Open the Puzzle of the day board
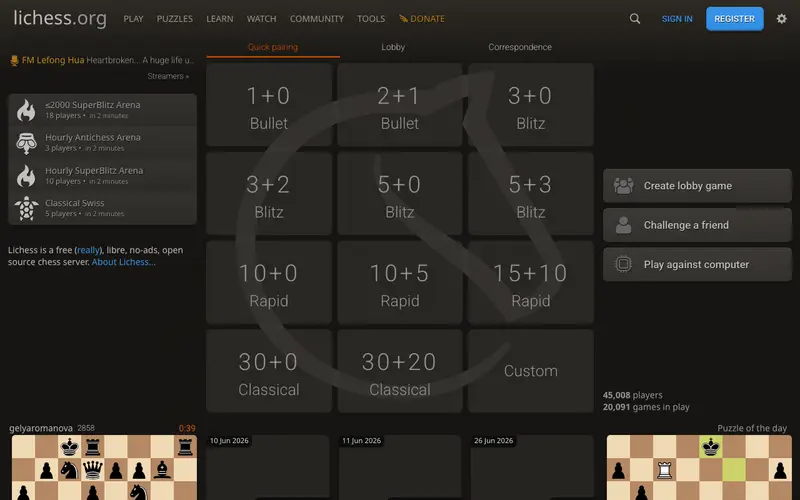This screenshot has height=500, width=800. [699, 467]
